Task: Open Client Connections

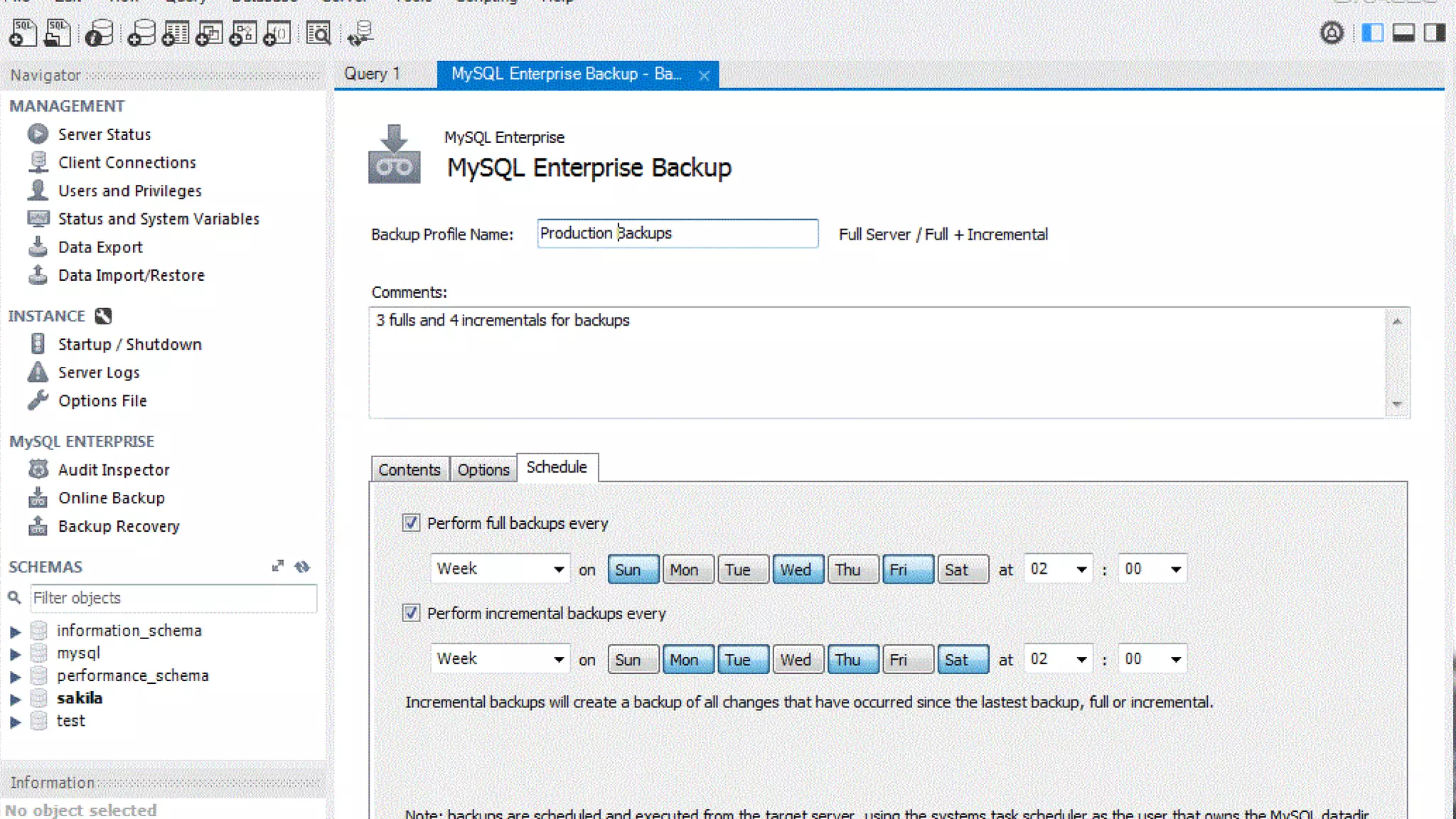Action: [x=127, y=162]
